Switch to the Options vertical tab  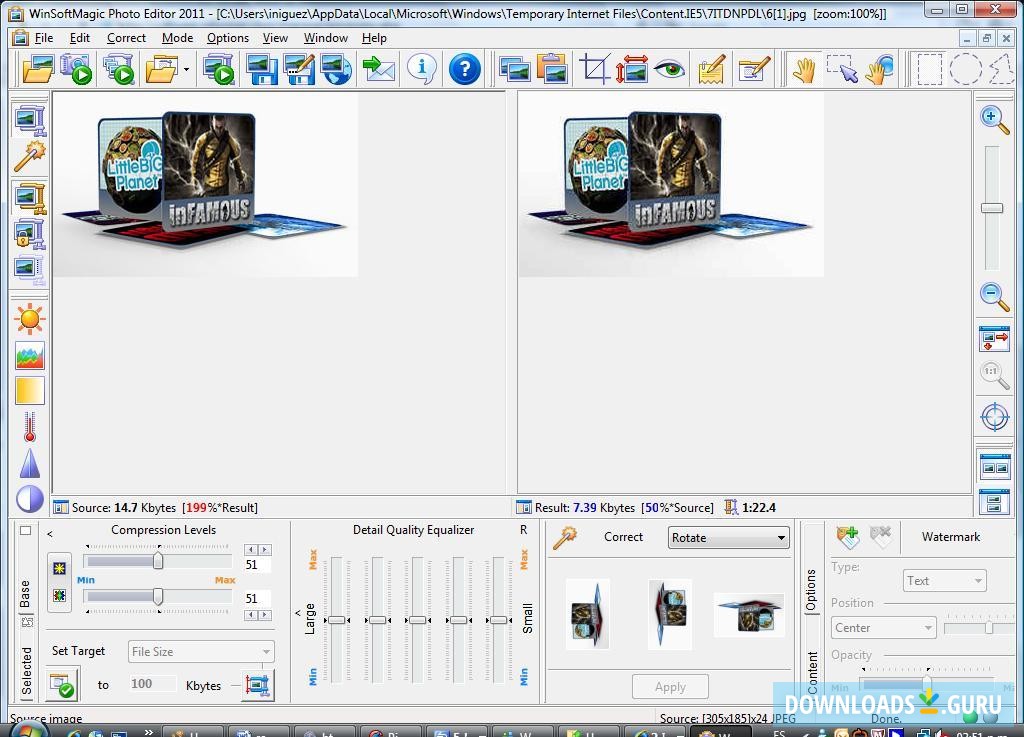[x=811, y=591]
